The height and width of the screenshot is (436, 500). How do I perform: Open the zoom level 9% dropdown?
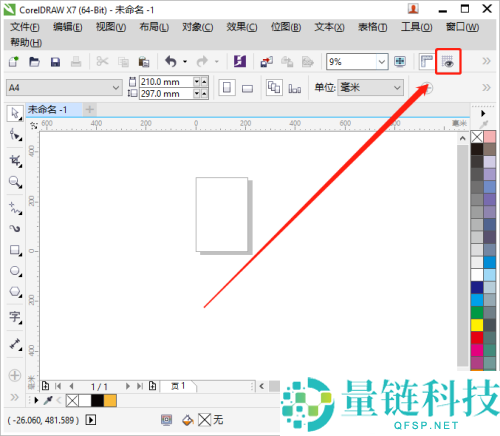click(x=382, y=62)
